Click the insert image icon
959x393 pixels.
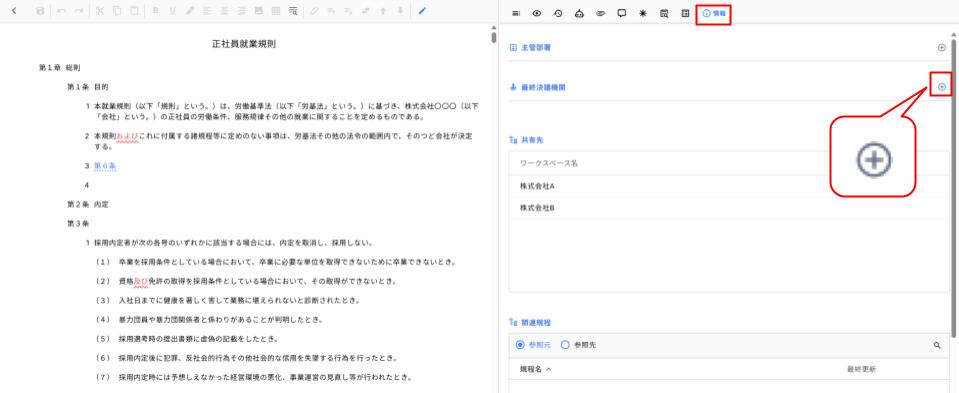tap(259, 11)
